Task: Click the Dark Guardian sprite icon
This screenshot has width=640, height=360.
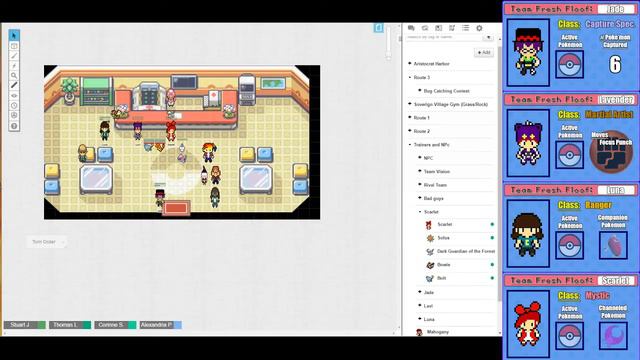Action: (x=430, y=251)
